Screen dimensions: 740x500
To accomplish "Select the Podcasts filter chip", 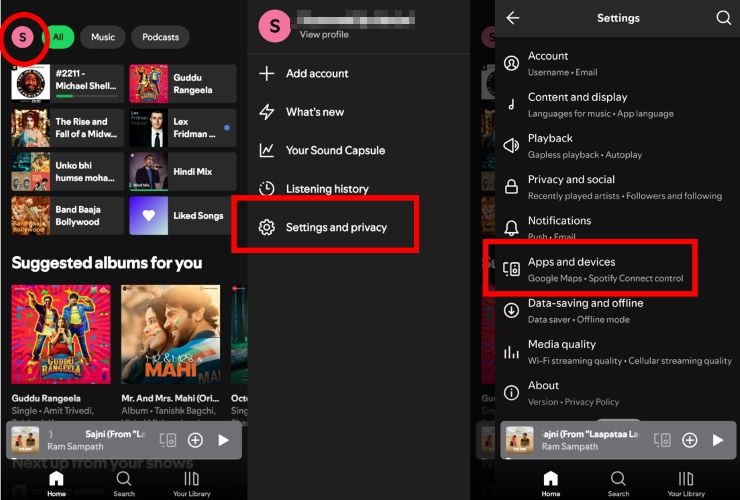I will tap(160, 37).
